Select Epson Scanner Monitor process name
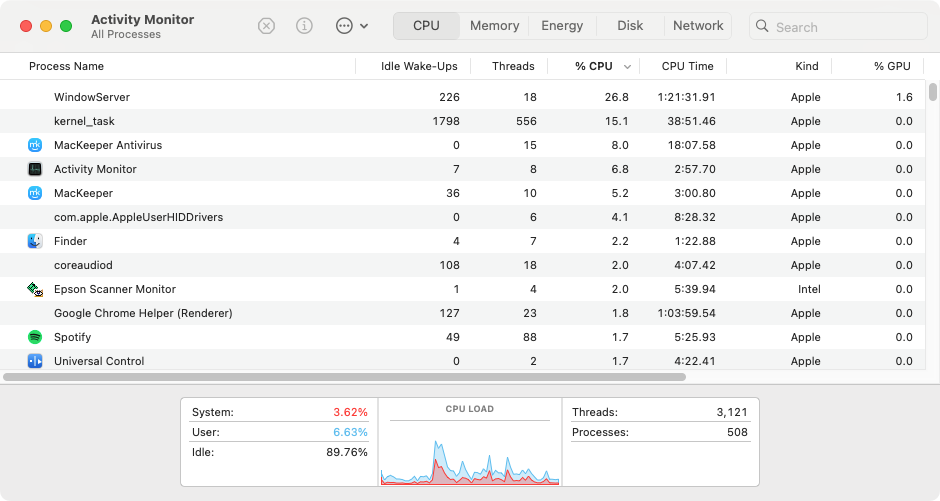This screenshot has height=501, width=940. point(115,289)
